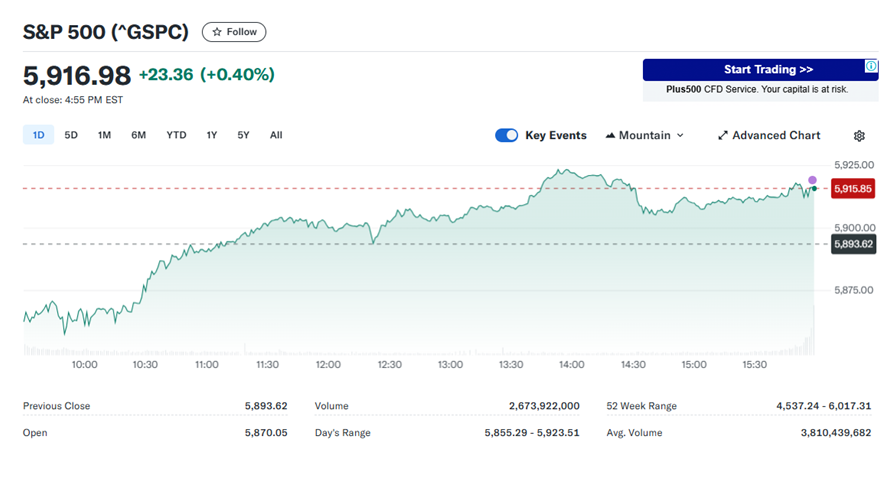This screenshot has width=891, height=483.
Task: Click the Avg. Volume value 3,810,439,682
Action: tap(836, 432)
